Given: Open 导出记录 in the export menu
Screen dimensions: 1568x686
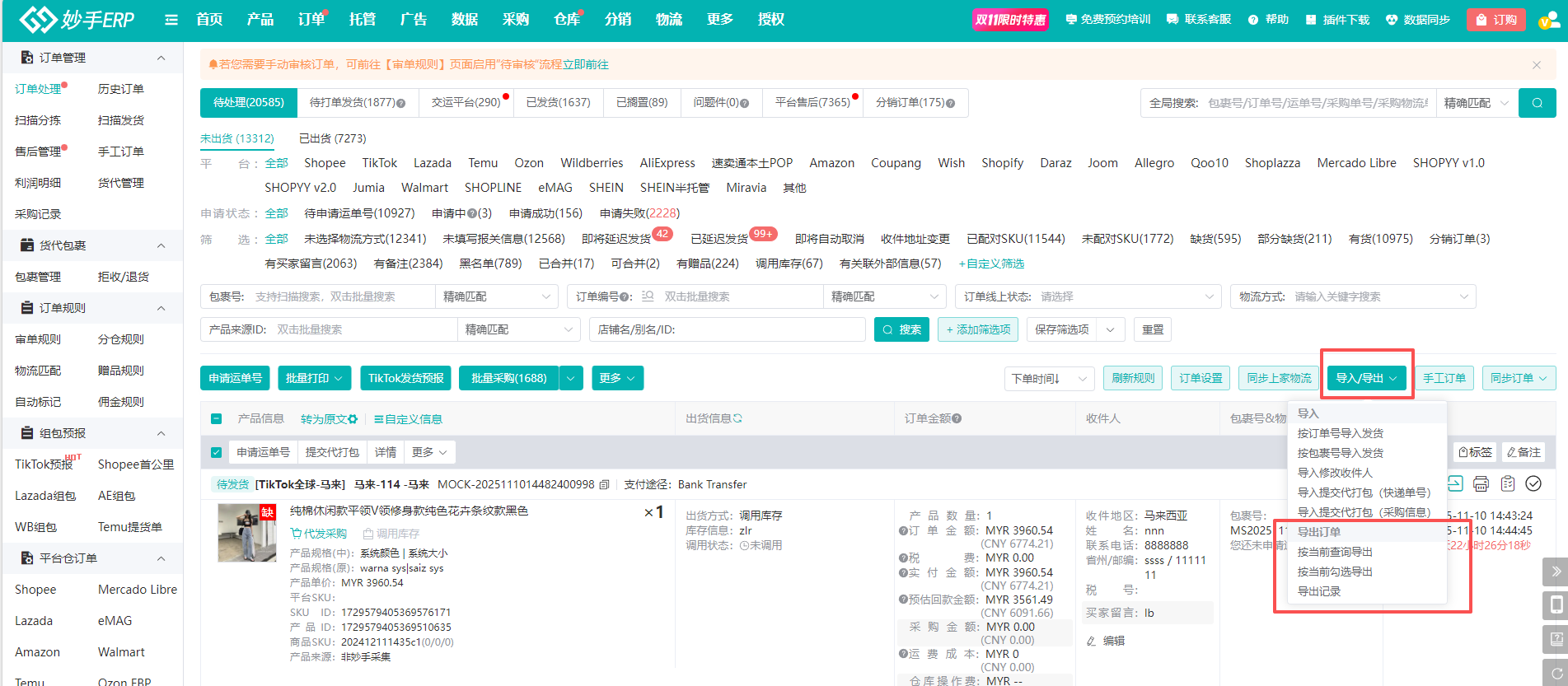Looking at the screenshot, I should tap(1319, 591).
